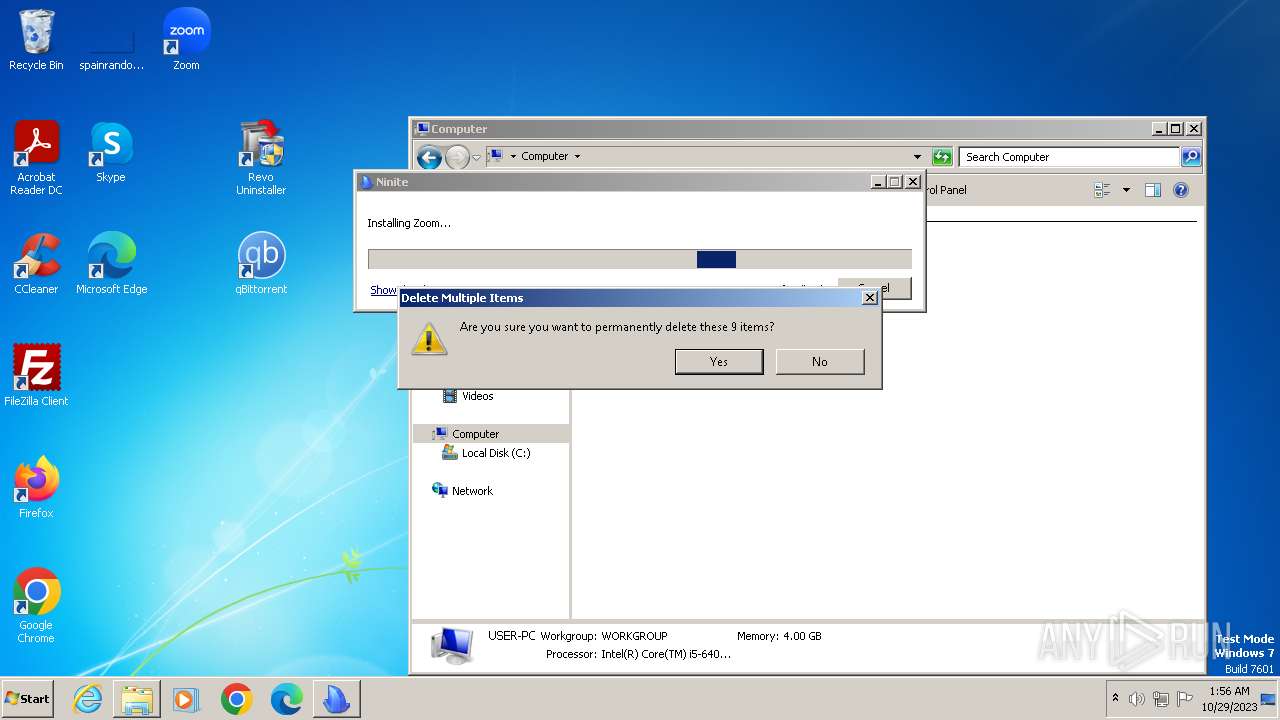This screenshot has height=720, width=1280.
Task: Open Action Center flag icon
Action: (x=1185, y=699)
